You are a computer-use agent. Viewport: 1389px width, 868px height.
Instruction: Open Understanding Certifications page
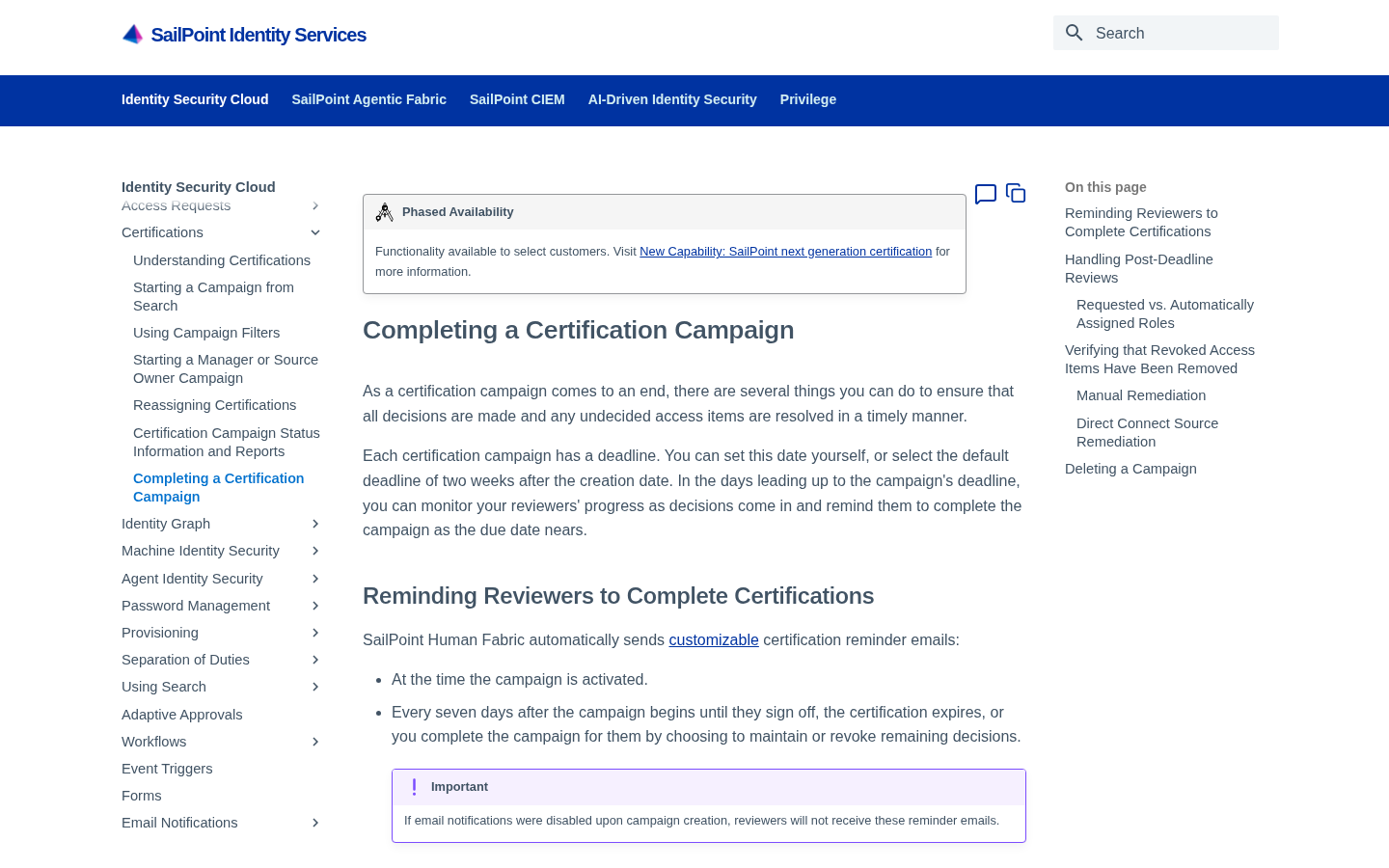point(222,260)
